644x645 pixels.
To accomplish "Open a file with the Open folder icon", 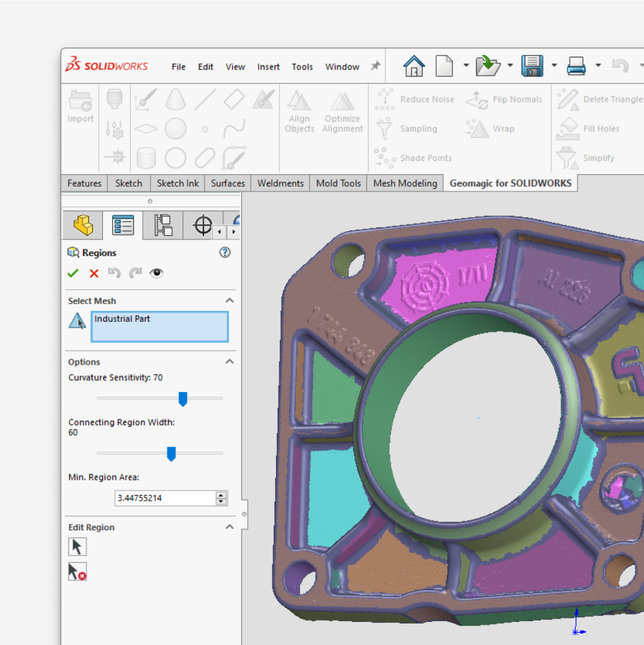I will pyautogui.click(x=488, y=66).
